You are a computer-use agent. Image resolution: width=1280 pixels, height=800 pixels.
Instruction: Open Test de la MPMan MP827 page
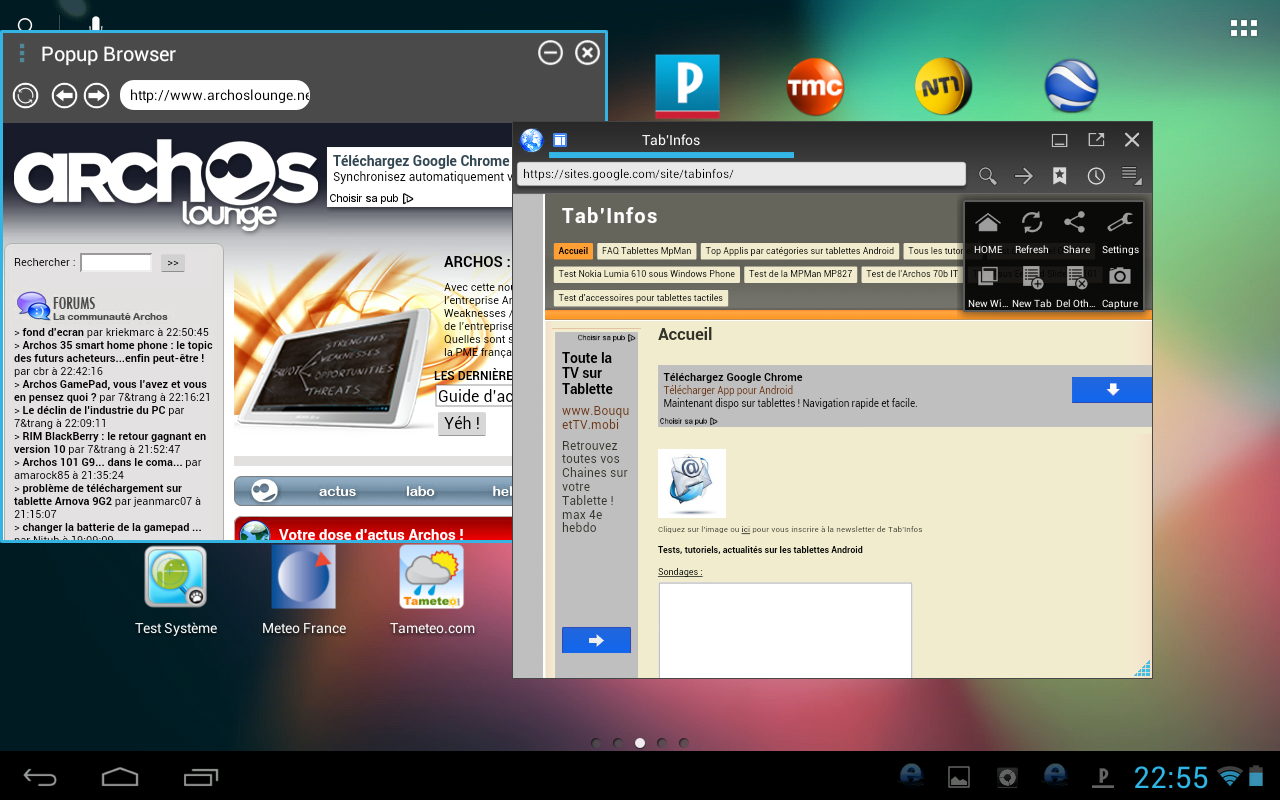click(800, 274)
